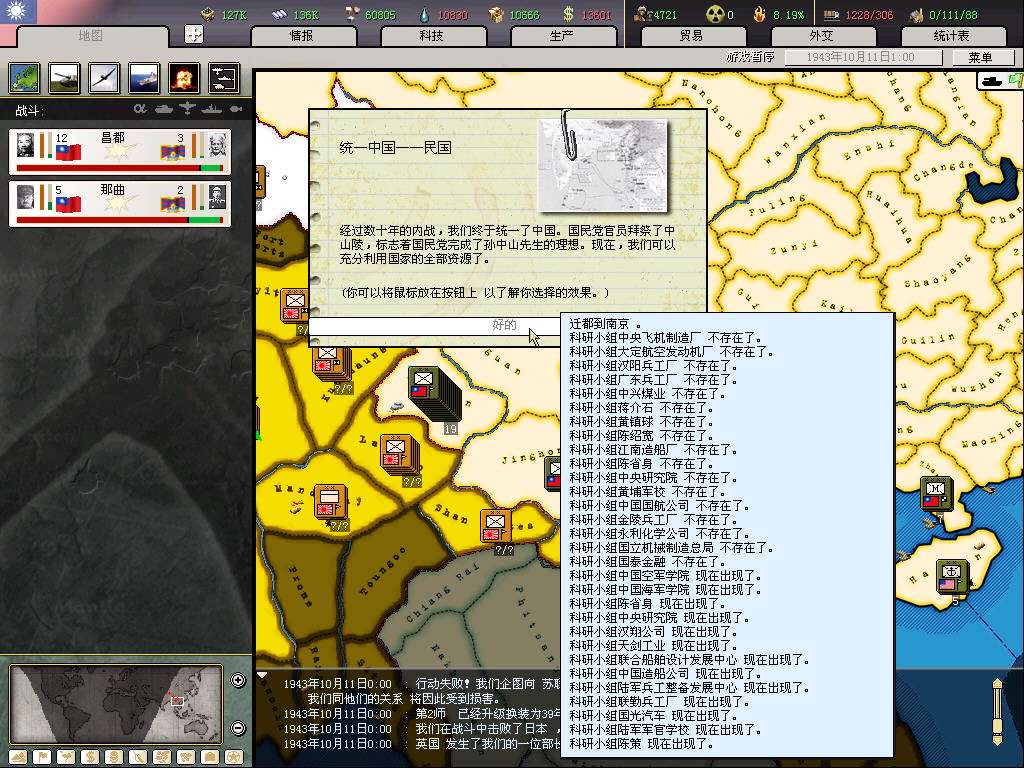Expand the message log triangle arrow
This screenshot has width=1024, height=768.
coord(262,675)
